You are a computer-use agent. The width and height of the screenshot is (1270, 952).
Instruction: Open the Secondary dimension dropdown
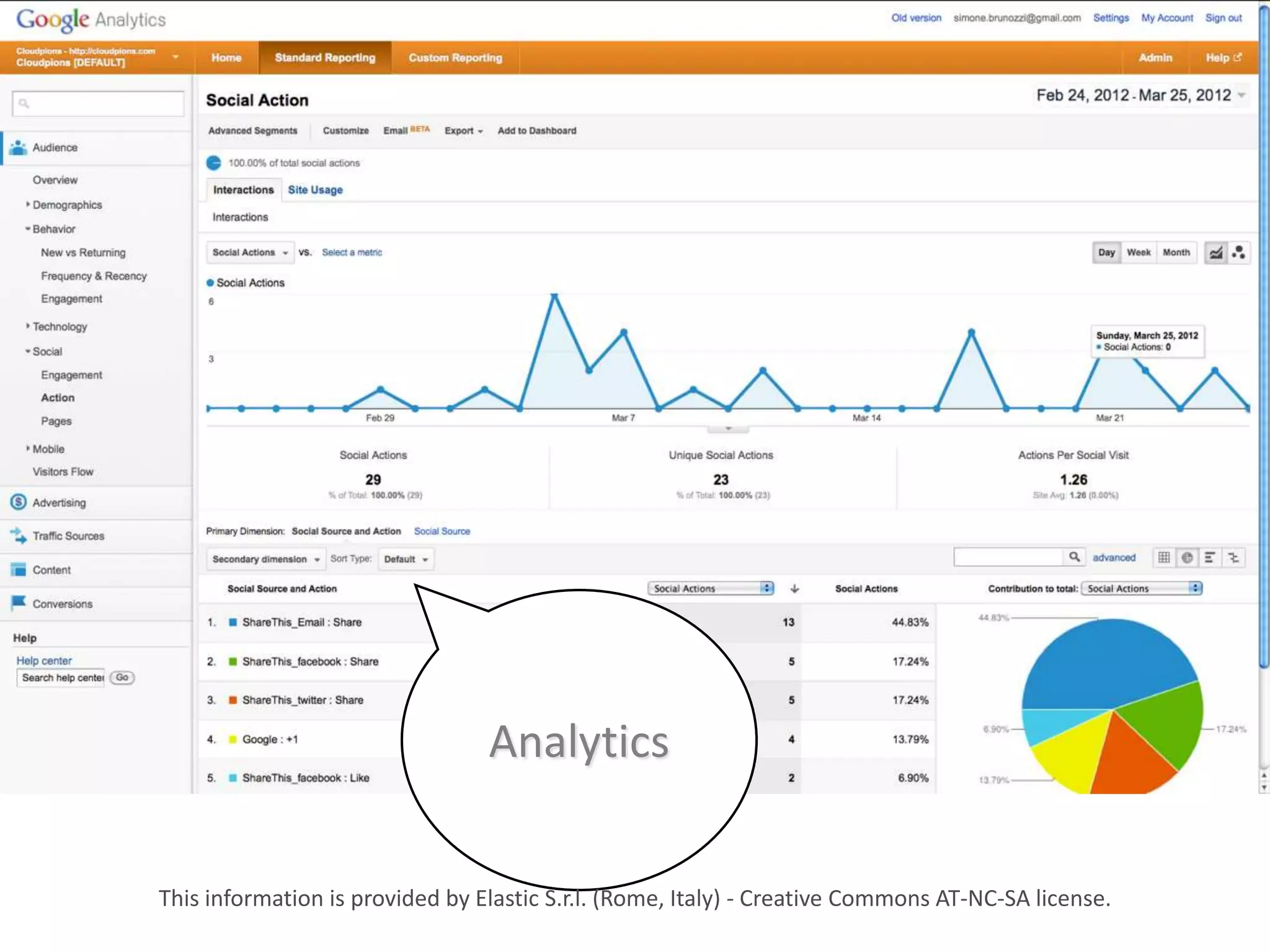pos(266,559)
